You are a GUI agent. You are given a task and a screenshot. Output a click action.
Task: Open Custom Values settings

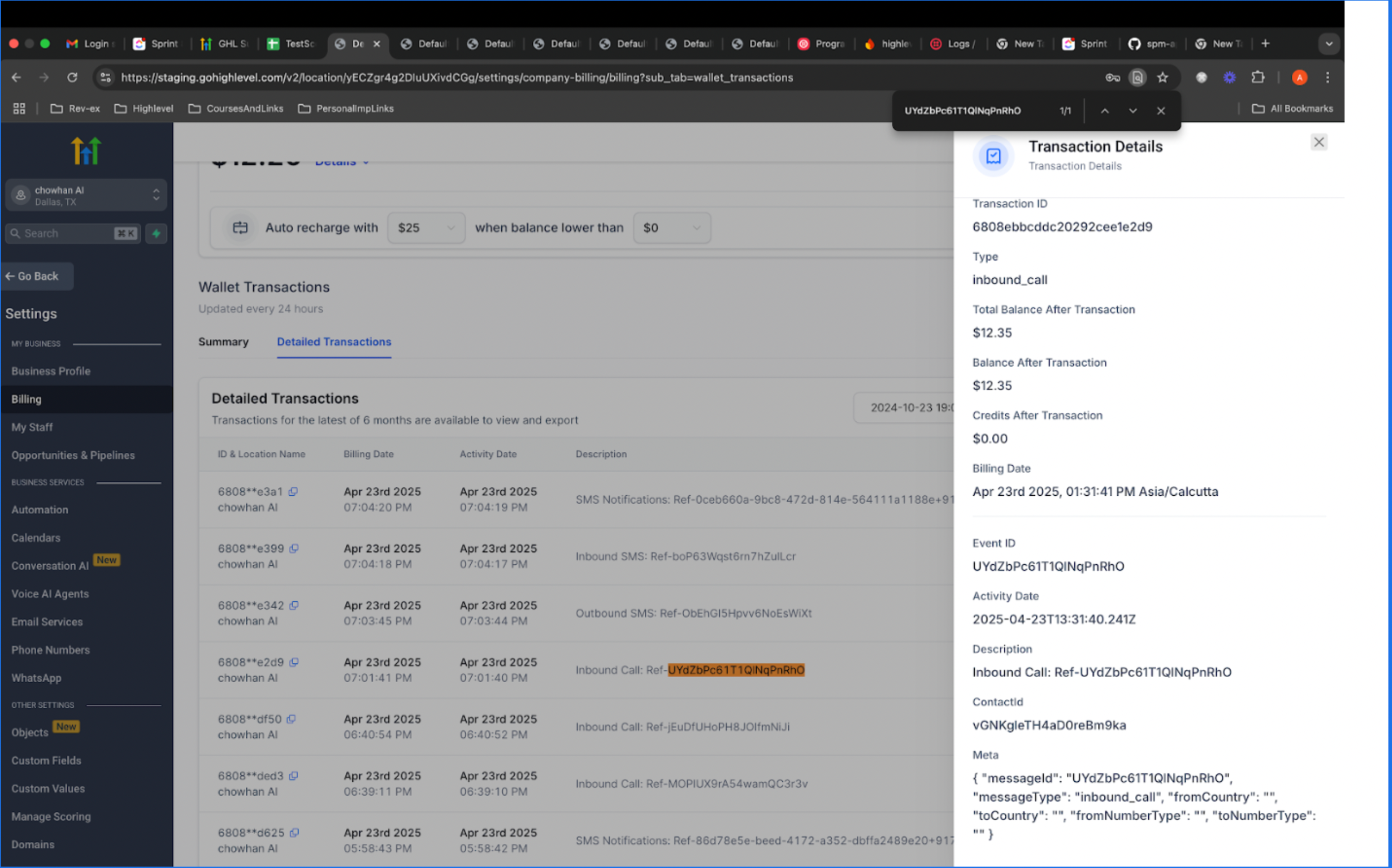point(48,789)
